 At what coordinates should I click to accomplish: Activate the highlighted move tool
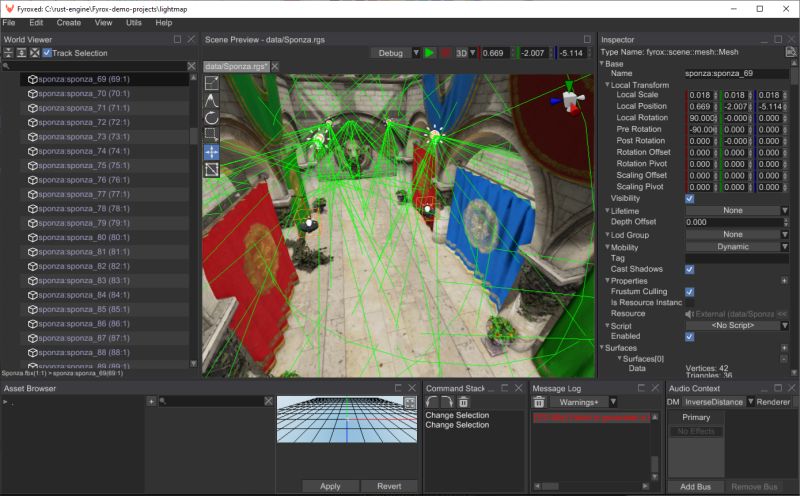pos(211,152)
